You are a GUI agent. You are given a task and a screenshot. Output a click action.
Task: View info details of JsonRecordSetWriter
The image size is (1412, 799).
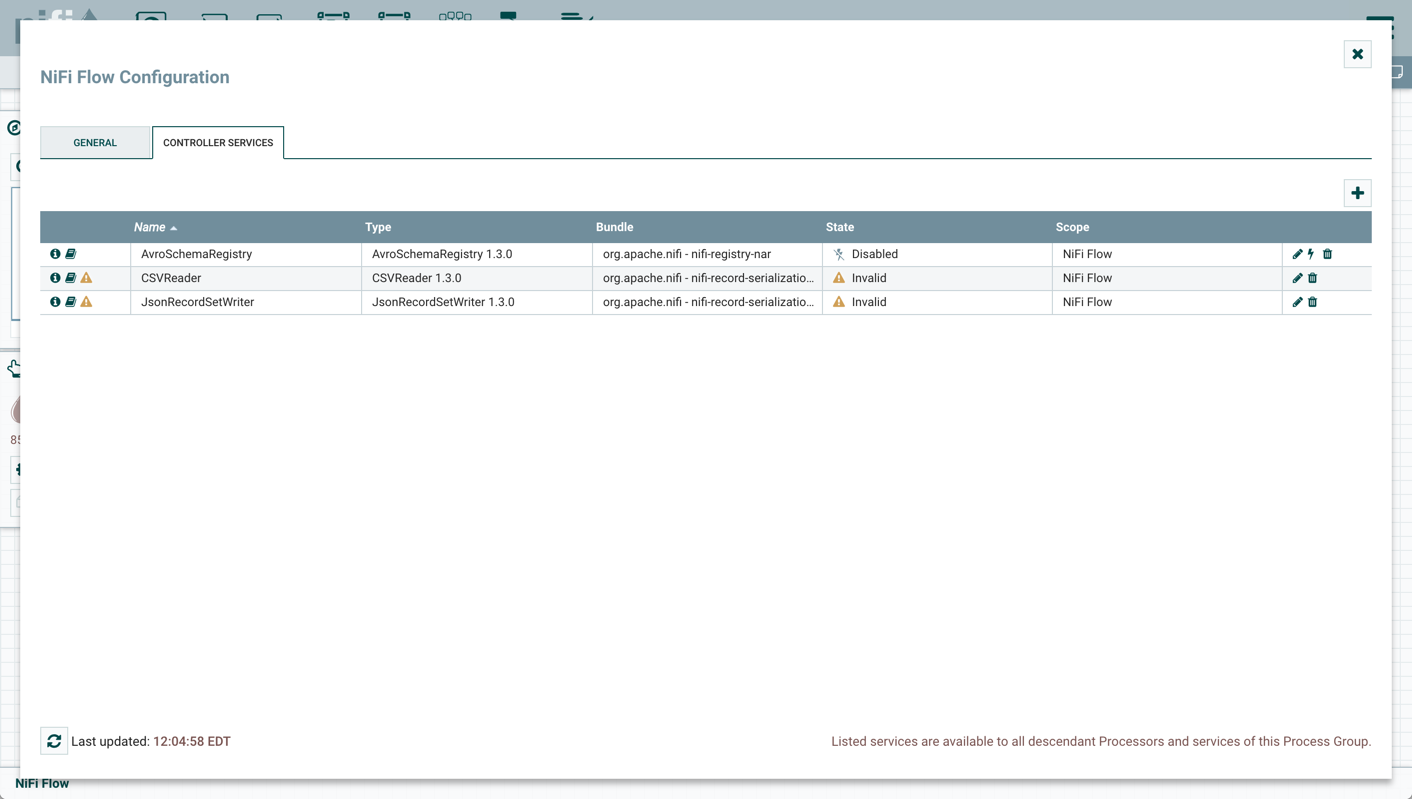pos(55,302)
